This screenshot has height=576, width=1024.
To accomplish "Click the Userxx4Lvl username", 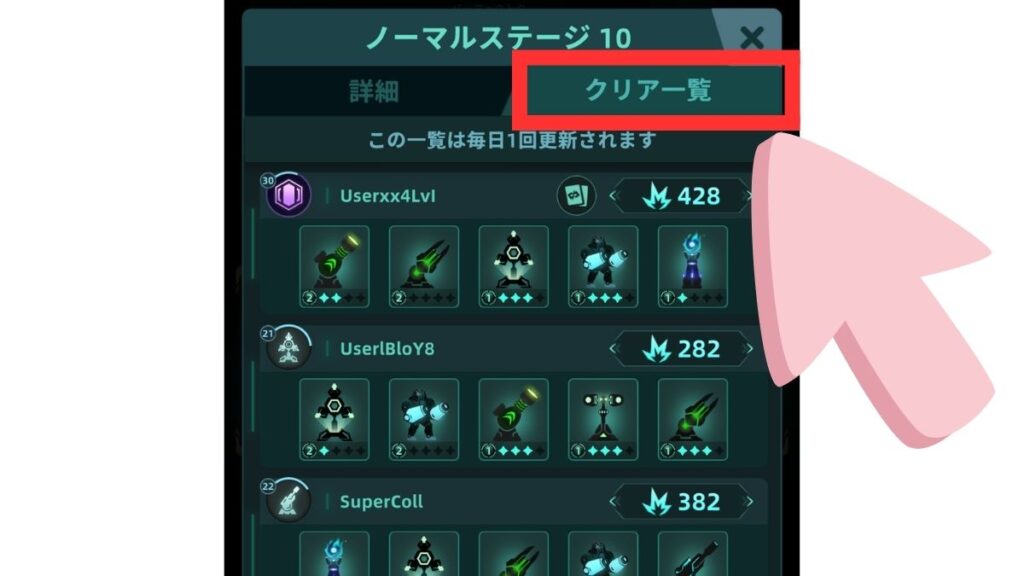I will [387, 196].
